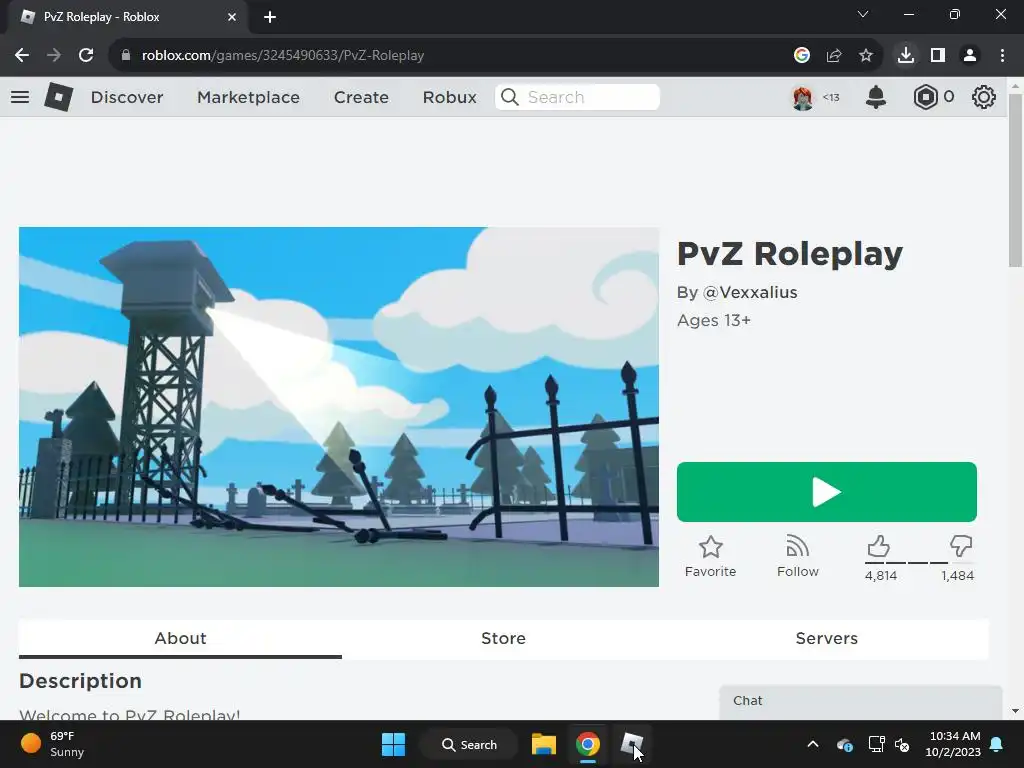Click the dislike count 1,484
The height and width of the screenshot is (768, 1024).
point(957,575)
